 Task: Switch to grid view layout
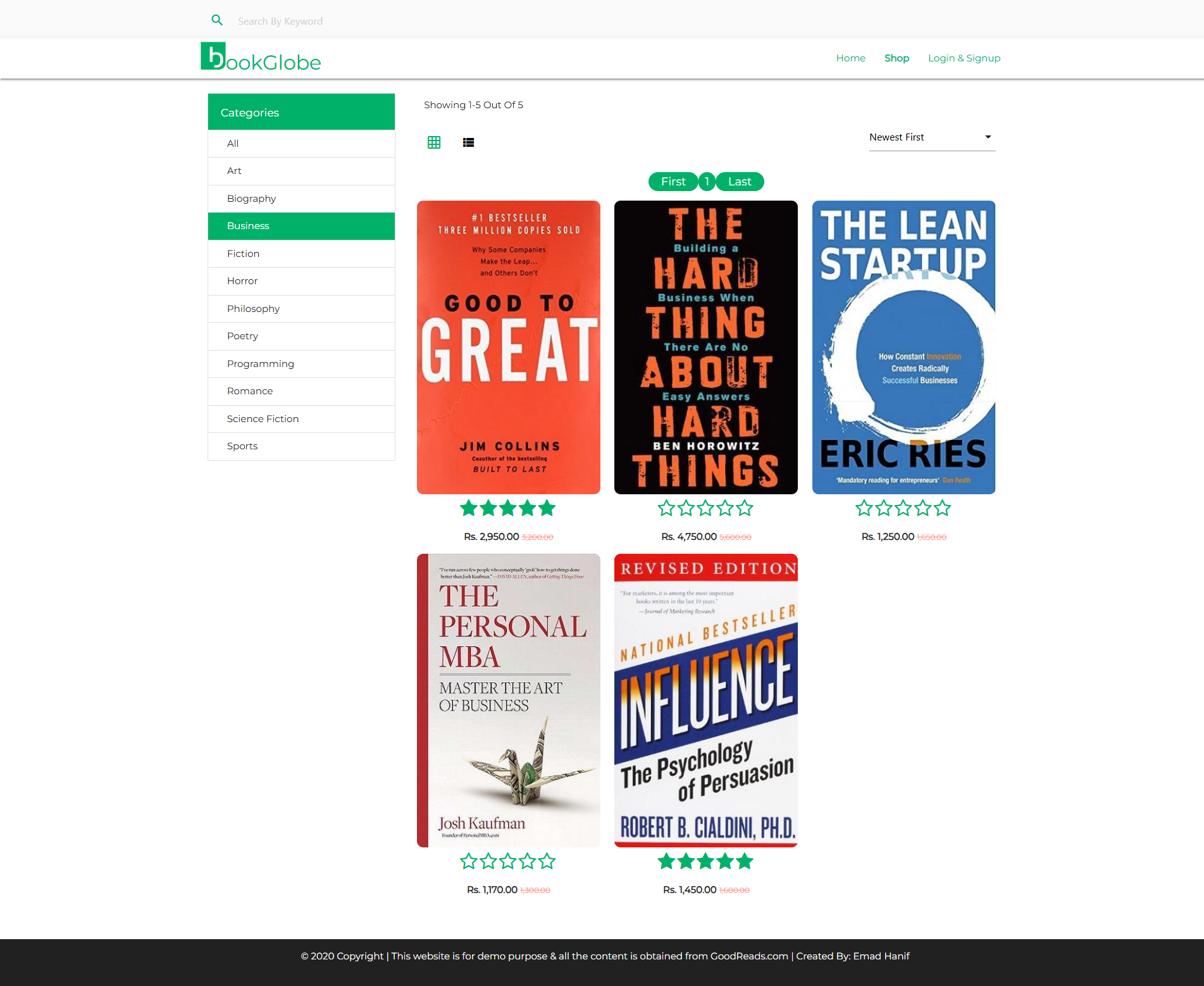tap(433, 142)
